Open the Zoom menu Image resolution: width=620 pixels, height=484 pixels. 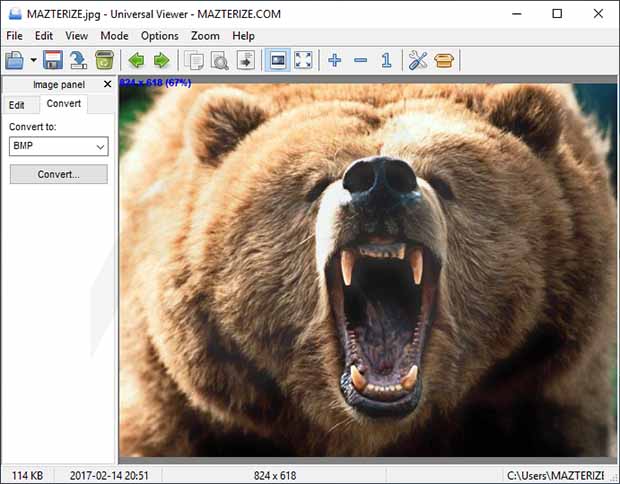point(205,36)
